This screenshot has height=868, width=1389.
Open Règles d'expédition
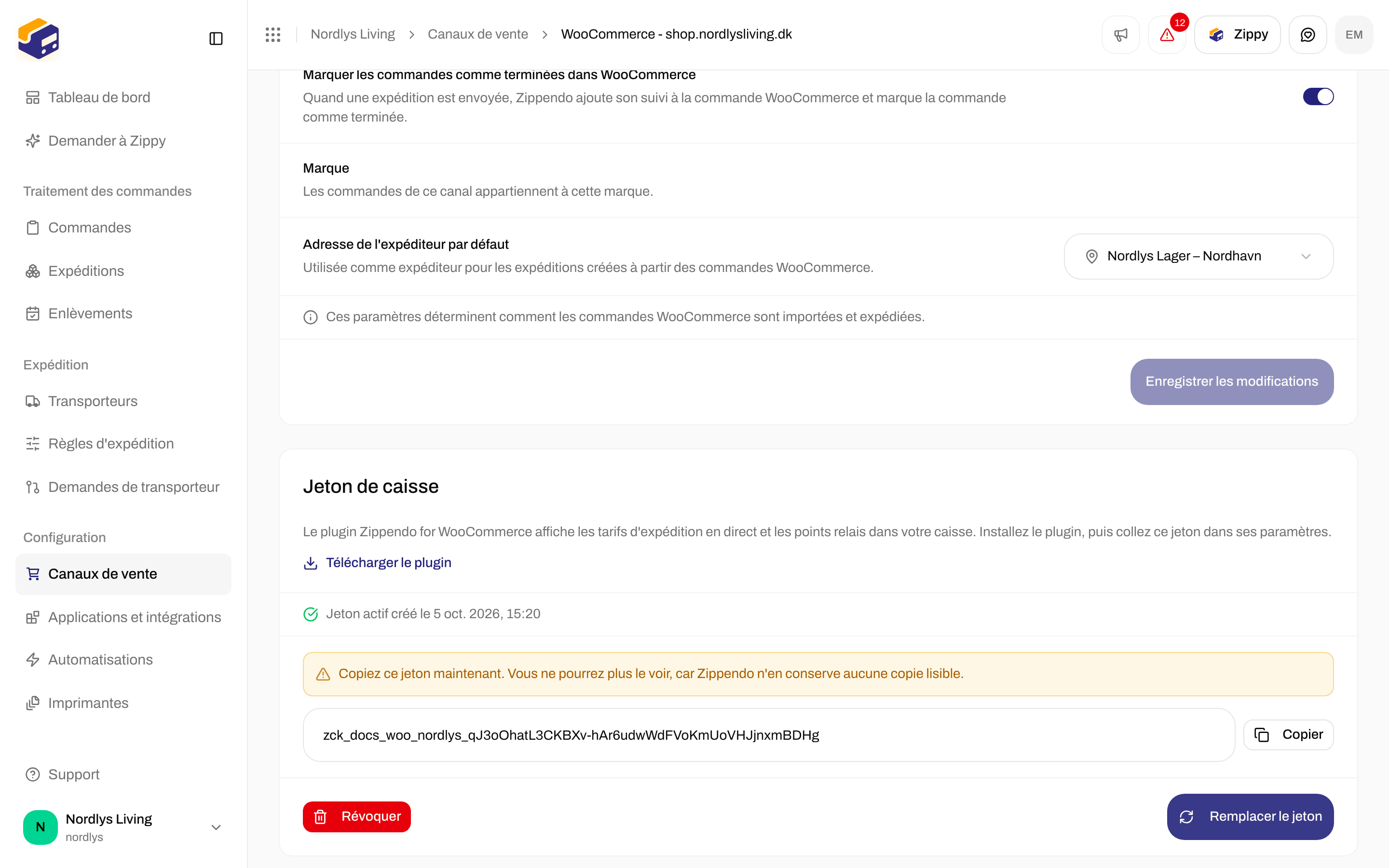point(123,444)
